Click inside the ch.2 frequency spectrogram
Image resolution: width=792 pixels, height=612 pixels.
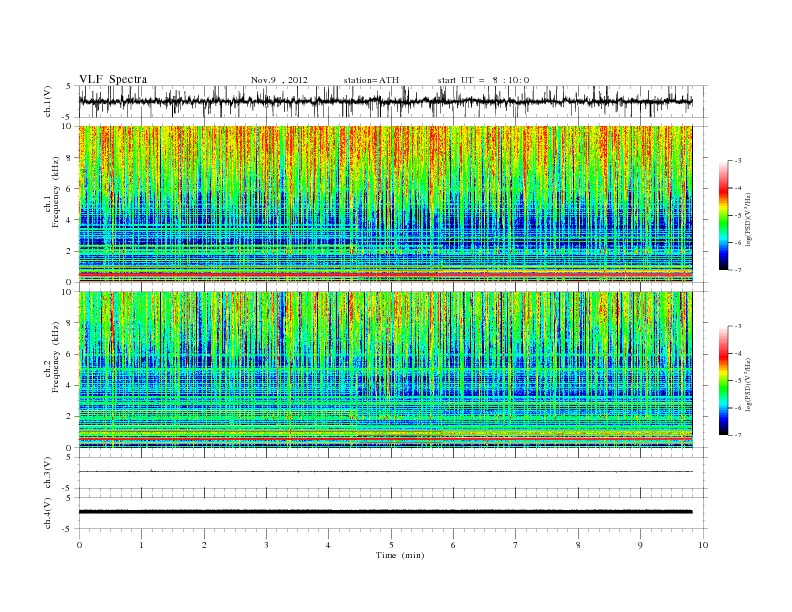[x=385, y=370]
